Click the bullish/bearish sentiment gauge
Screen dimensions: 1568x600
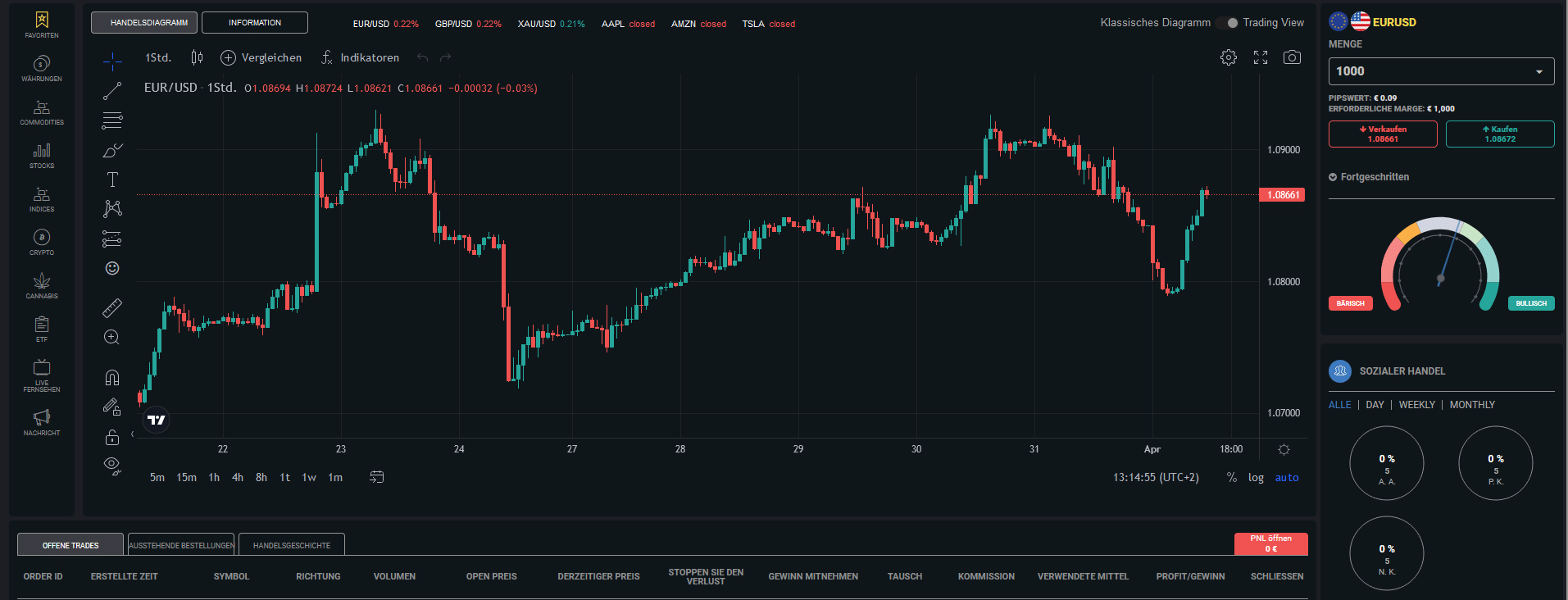[x=1440, y=266]
